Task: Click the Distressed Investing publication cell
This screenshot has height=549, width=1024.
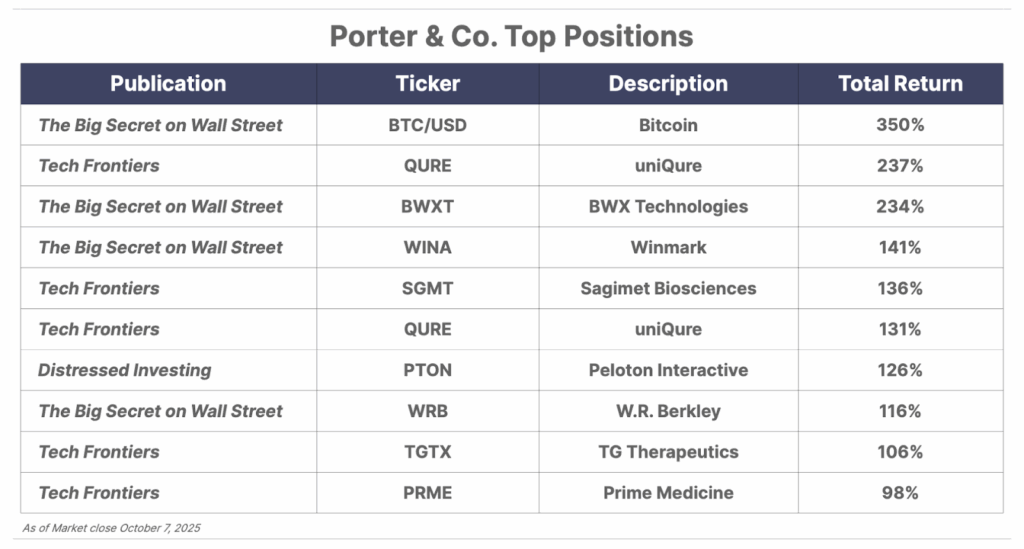Action: [125, 370]
